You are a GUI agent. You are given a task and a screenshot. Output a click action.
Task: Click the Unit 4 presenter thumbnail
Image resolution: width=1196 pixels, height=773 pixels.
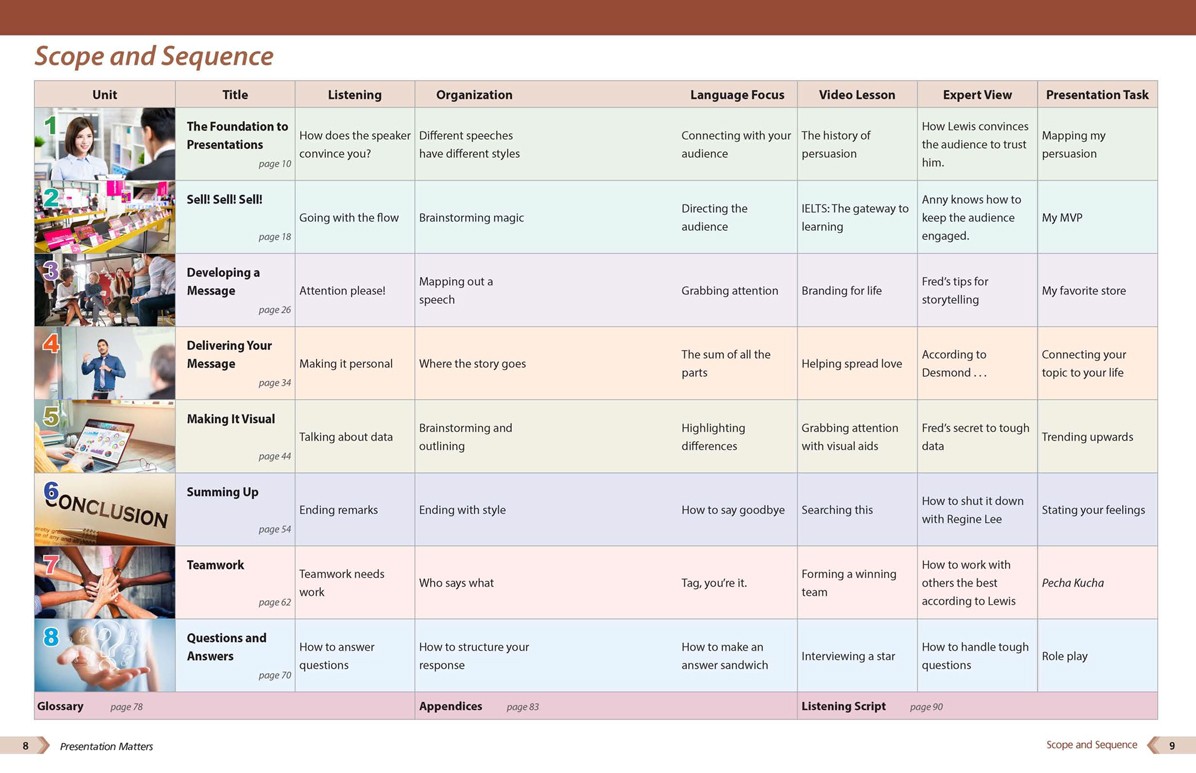coord(105,363)
